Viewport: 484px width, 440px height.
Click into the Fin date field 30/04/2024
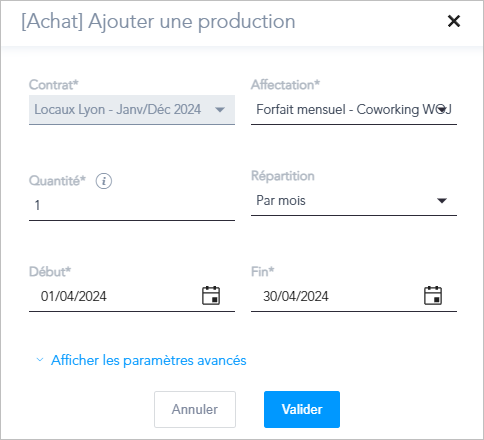pos(354,296)
